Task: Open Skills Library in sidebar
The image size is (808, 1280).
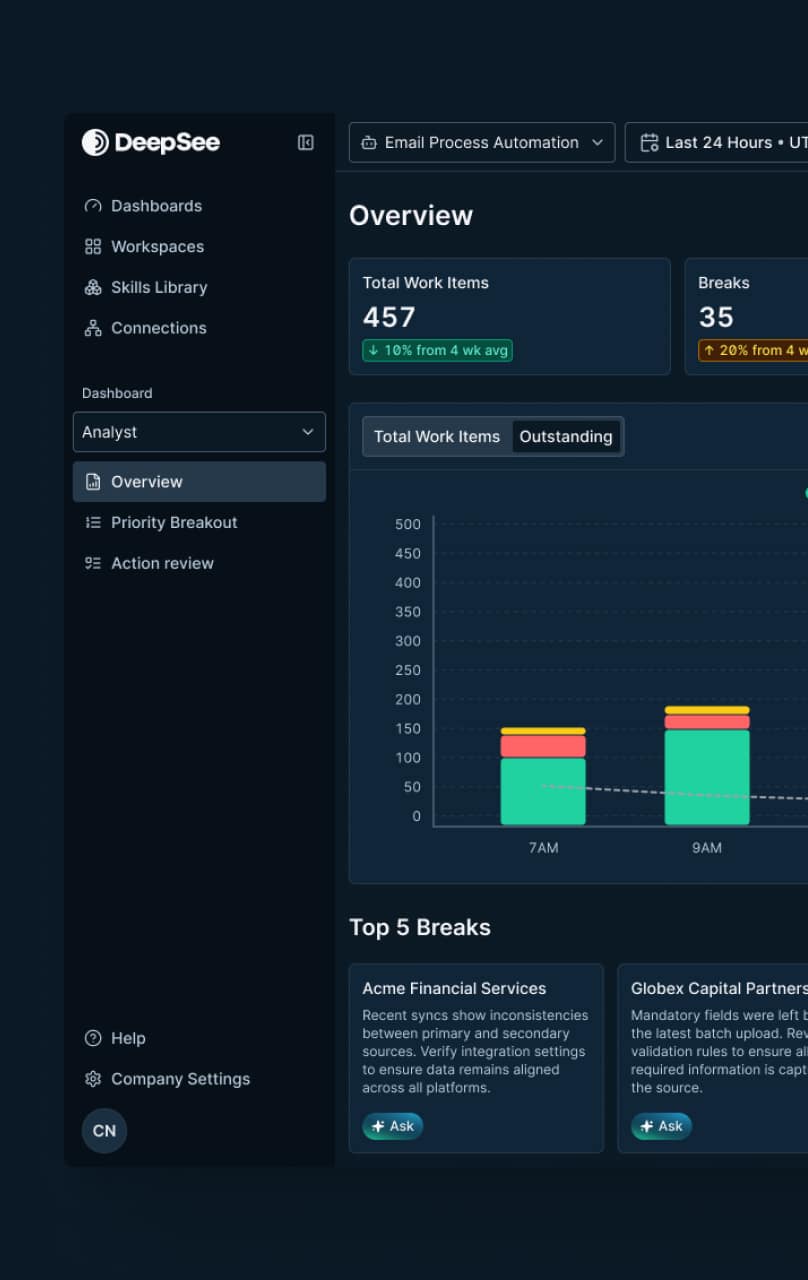Action: click(199, 288)
